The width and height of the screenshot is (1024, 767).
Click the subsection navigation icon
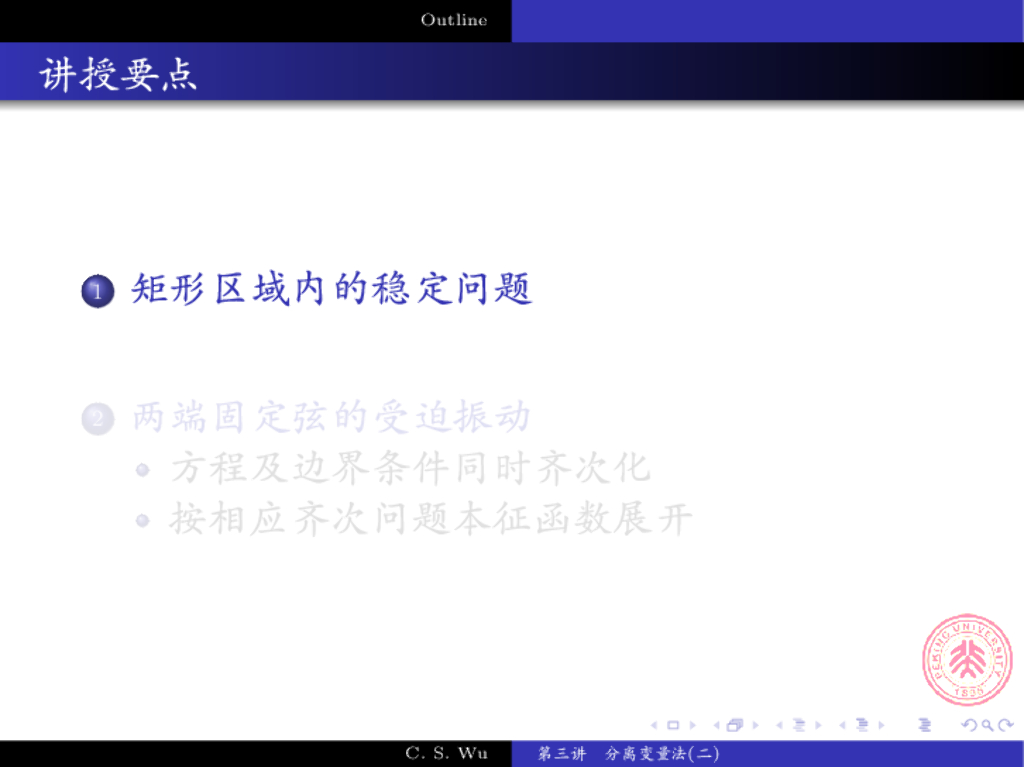[799, 725]
